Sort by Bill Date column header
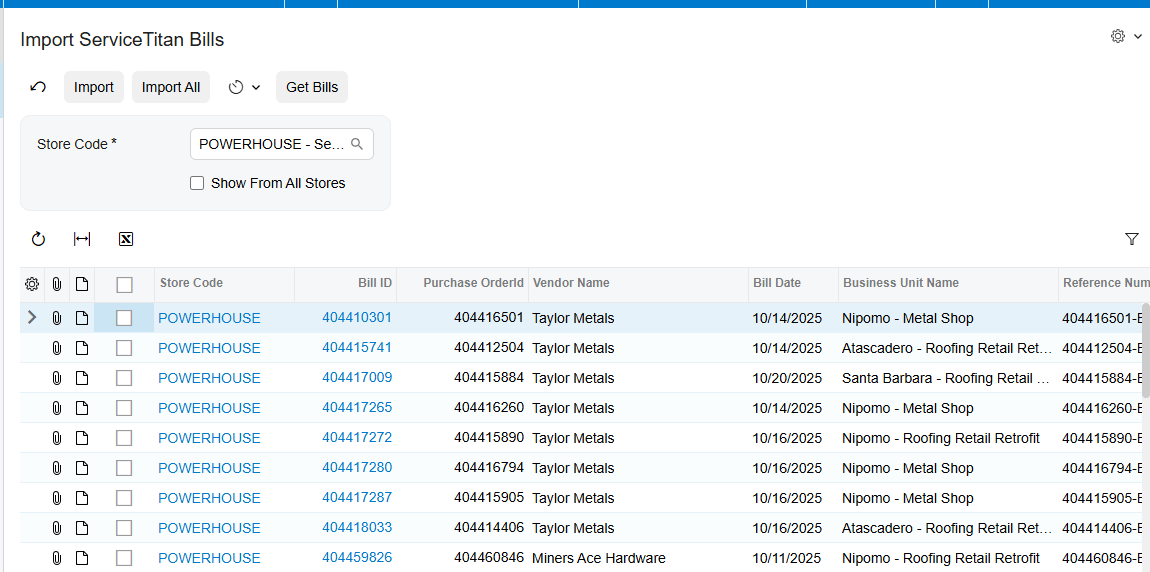This screenshot has height=572, width=1150. click(794, 283)
